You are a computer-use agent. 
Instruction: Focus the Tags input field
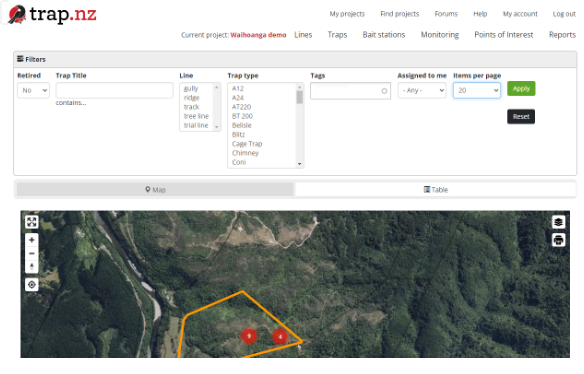point(350,91)
